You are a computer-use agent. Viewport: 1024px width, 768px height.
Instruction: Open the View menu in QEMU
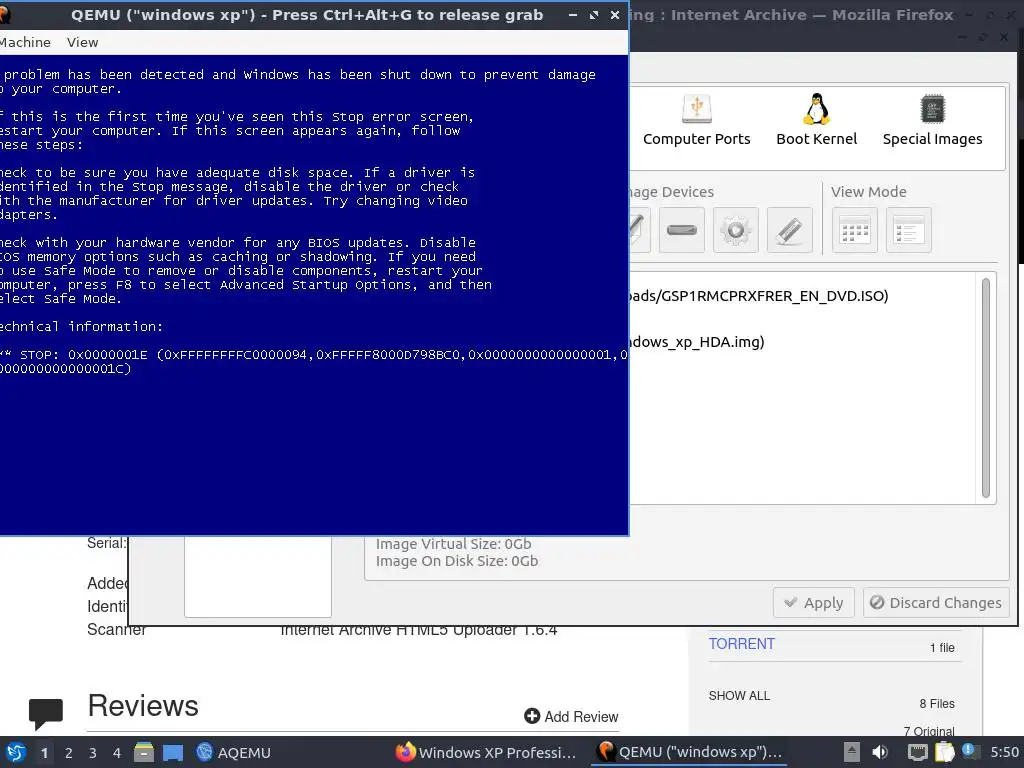click(82, 42)
